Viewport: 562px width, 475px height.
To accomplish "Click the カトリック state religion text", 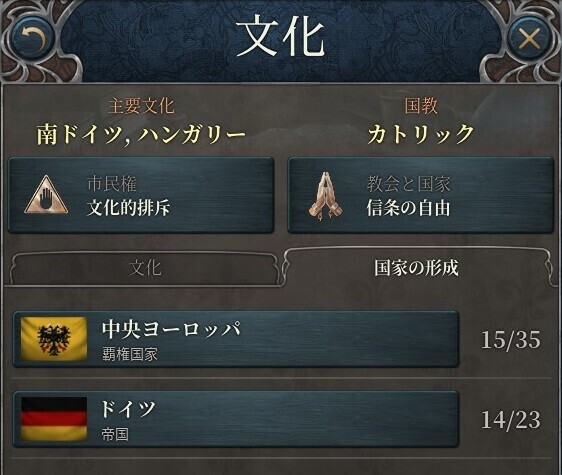I will pos(421,134).
